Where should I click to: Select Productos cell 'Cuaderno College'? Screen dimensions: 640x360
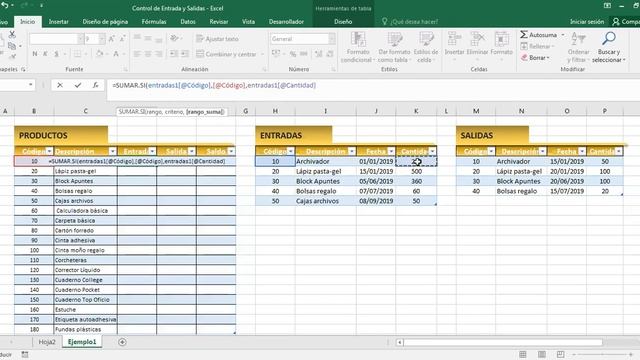click(x=85, y=280)
